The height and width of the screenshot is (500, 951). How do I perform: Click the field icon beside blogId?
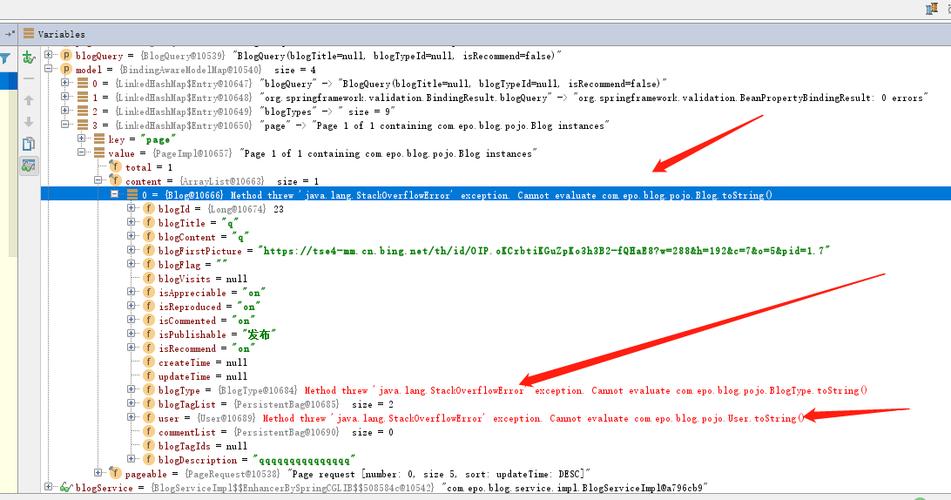[149, 209]
